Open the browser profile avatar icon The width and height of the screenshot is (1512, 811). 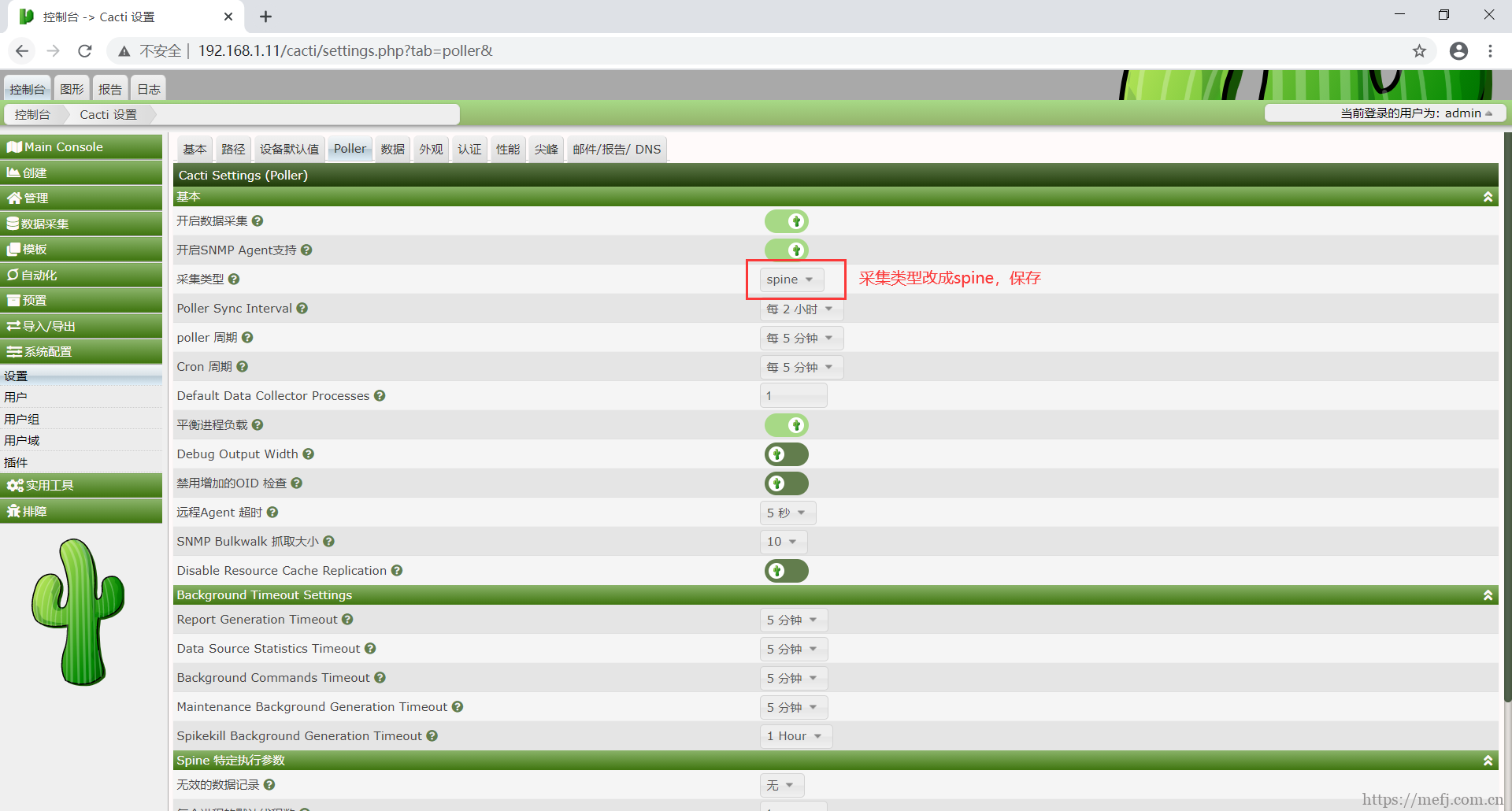[x=1458, y=51]
